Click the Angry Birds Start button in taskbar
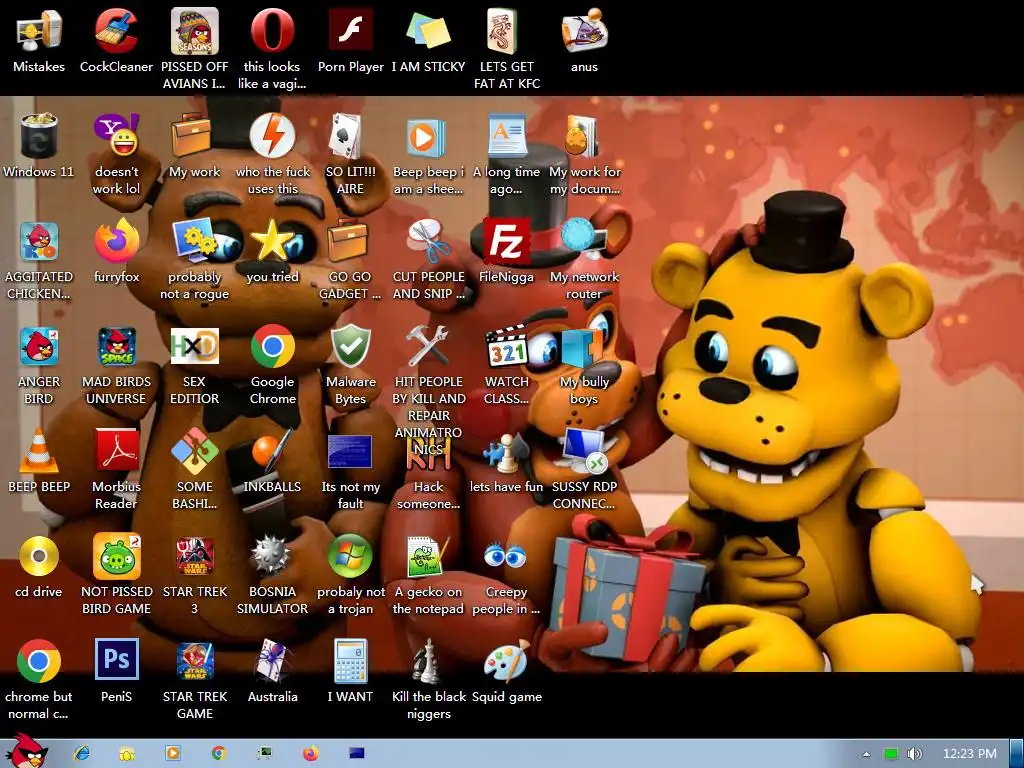1024x768 pixels. point(25,751)
